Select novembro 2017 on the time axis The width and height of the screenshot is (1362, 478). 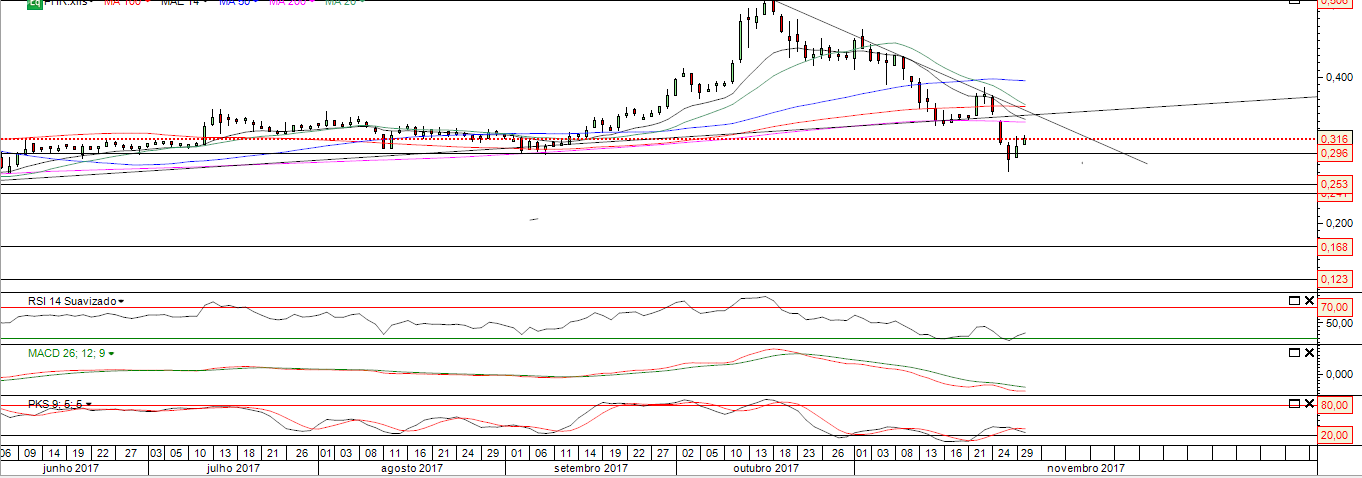[x=1085, y=467]
